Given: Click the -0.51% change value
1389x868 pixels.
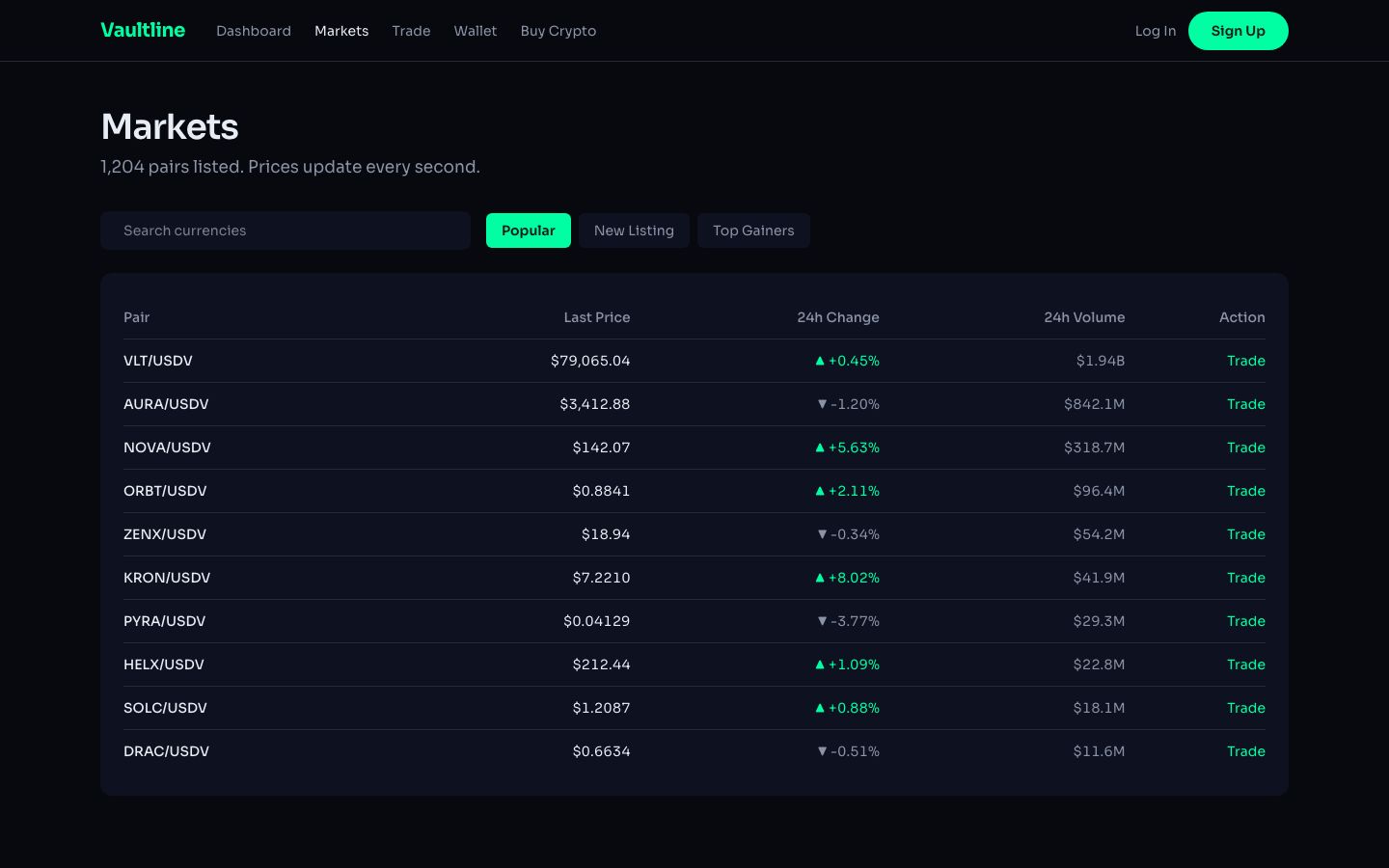Looking at the screenshot, I should click(849, 751).
